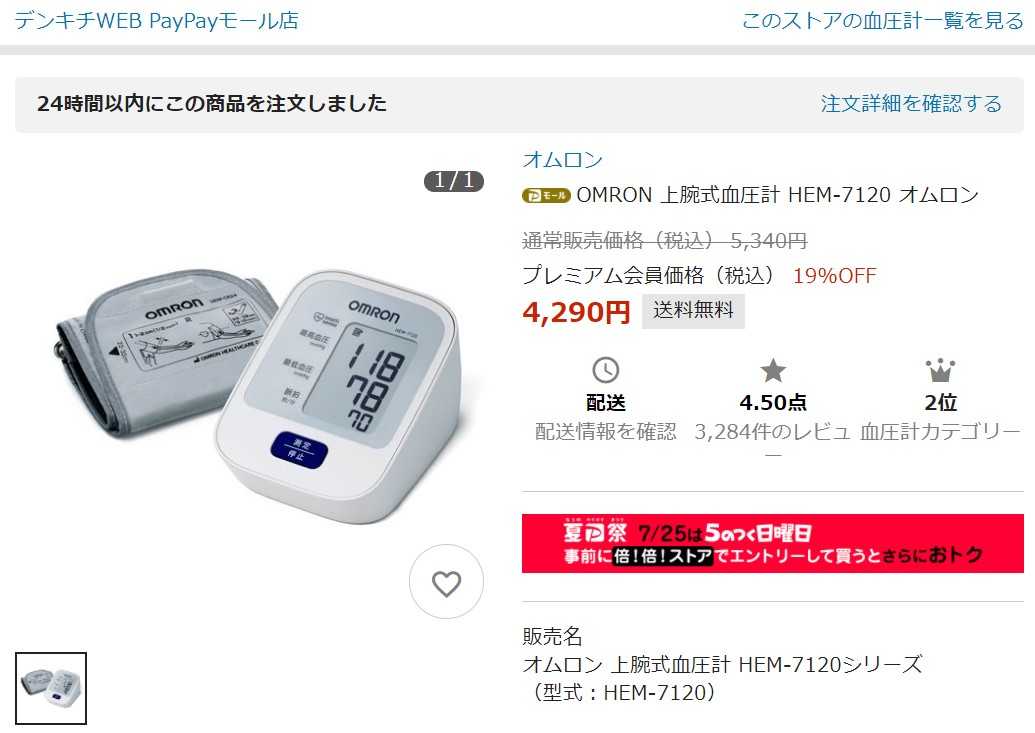The width and height of the screenshot is (1035, 733).
Task: Add product to favorites with heart icon
Action: point(446,582)
